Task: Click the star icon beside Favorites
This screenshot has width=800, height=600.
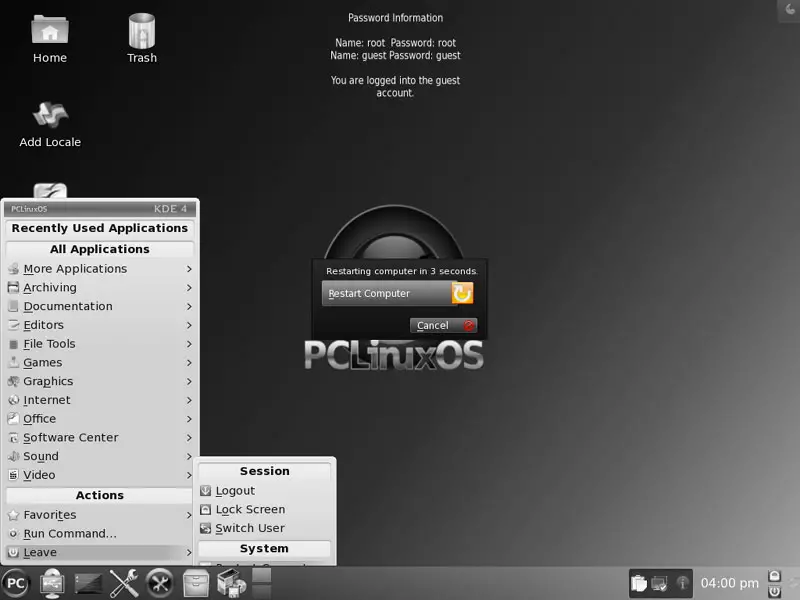Action: [14, 515]
